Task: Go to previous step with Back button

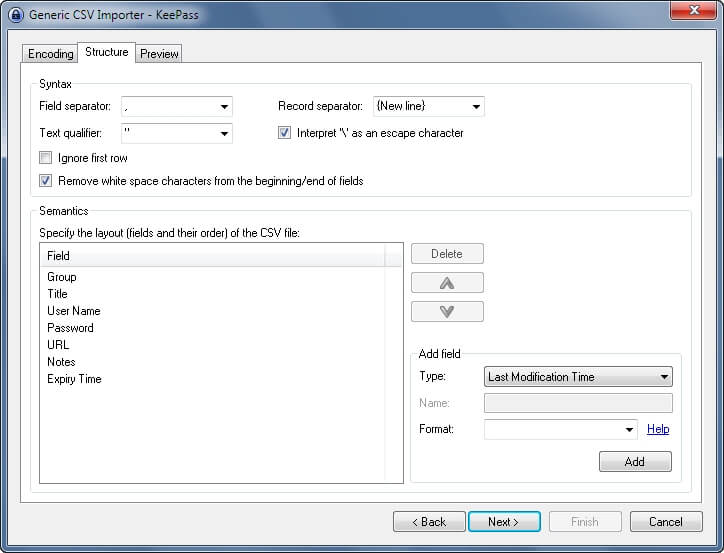Action: click(429, 522)
